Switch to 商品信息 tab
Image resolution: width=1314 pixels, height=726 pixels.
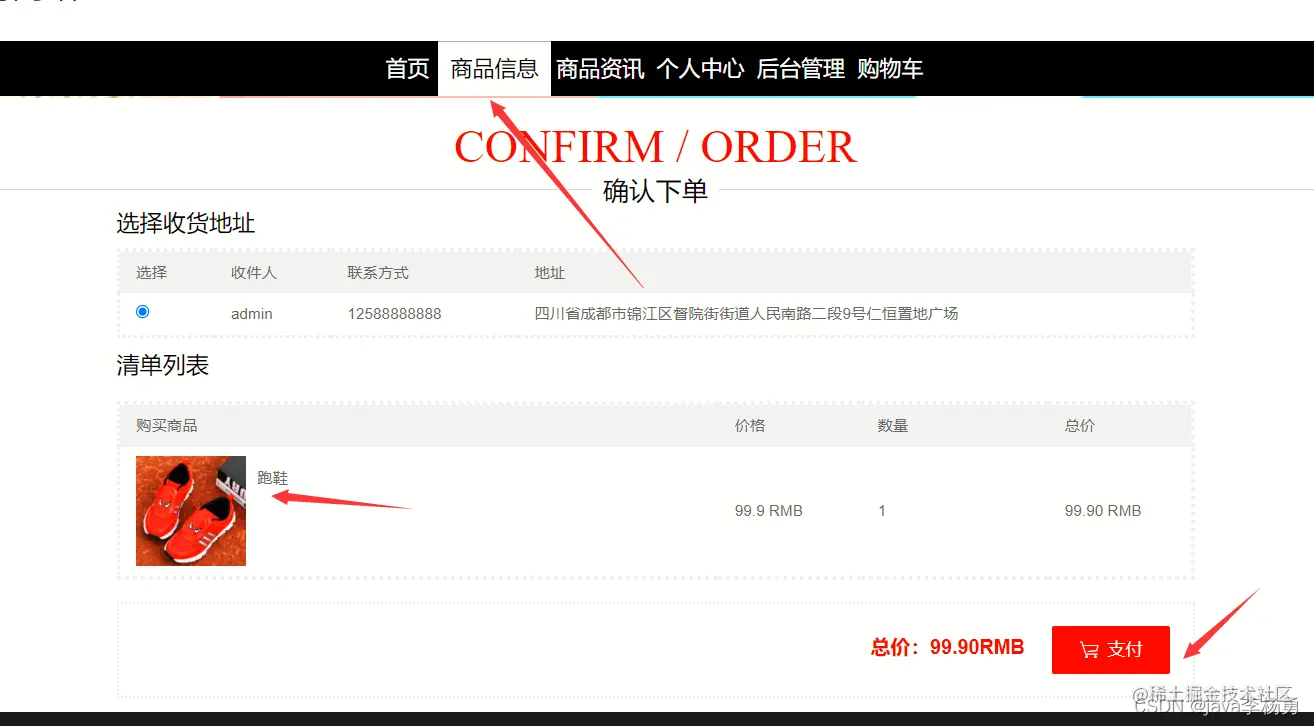[x=494, y=69]
